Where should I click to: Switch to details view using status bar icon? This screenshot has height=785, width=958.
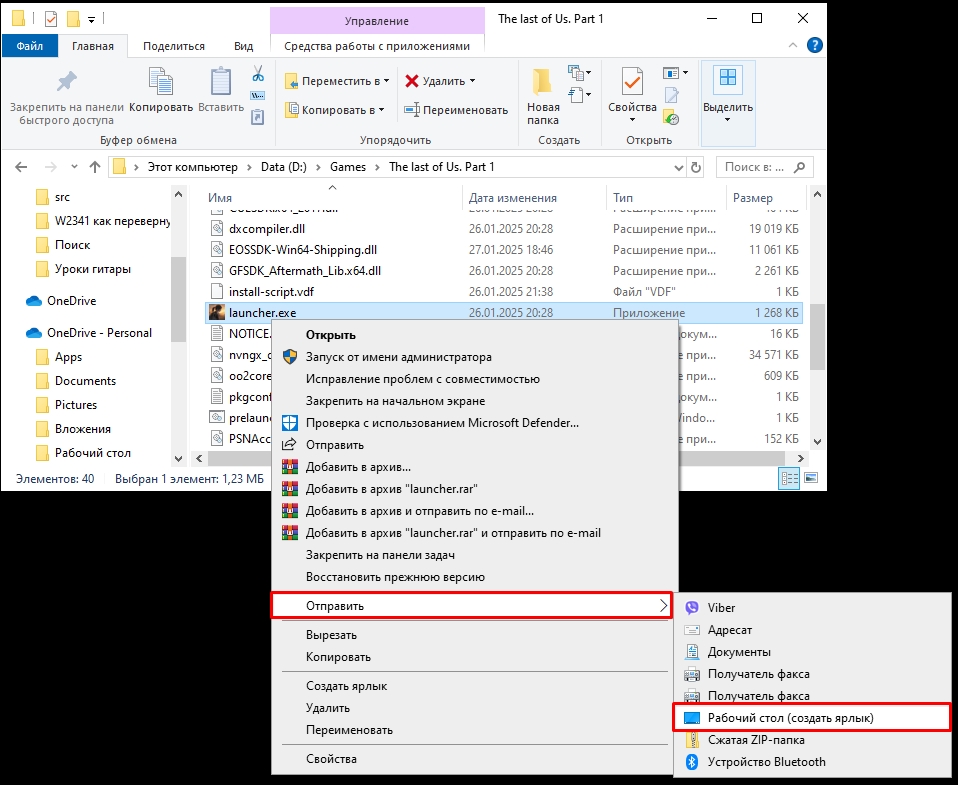[789, 478]
